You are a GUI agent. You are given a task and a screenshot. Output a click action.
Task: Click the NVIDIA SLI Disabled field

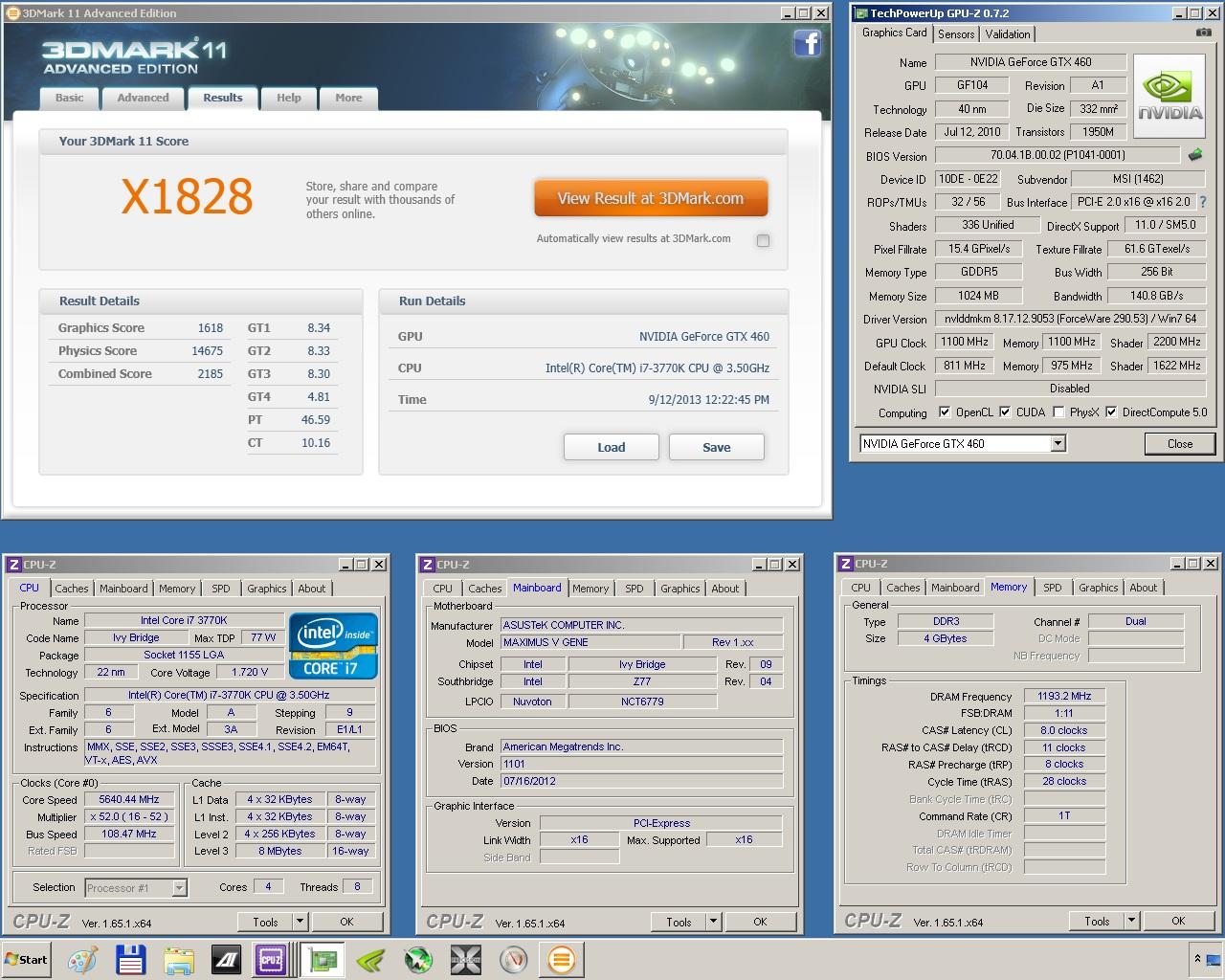1069,389
